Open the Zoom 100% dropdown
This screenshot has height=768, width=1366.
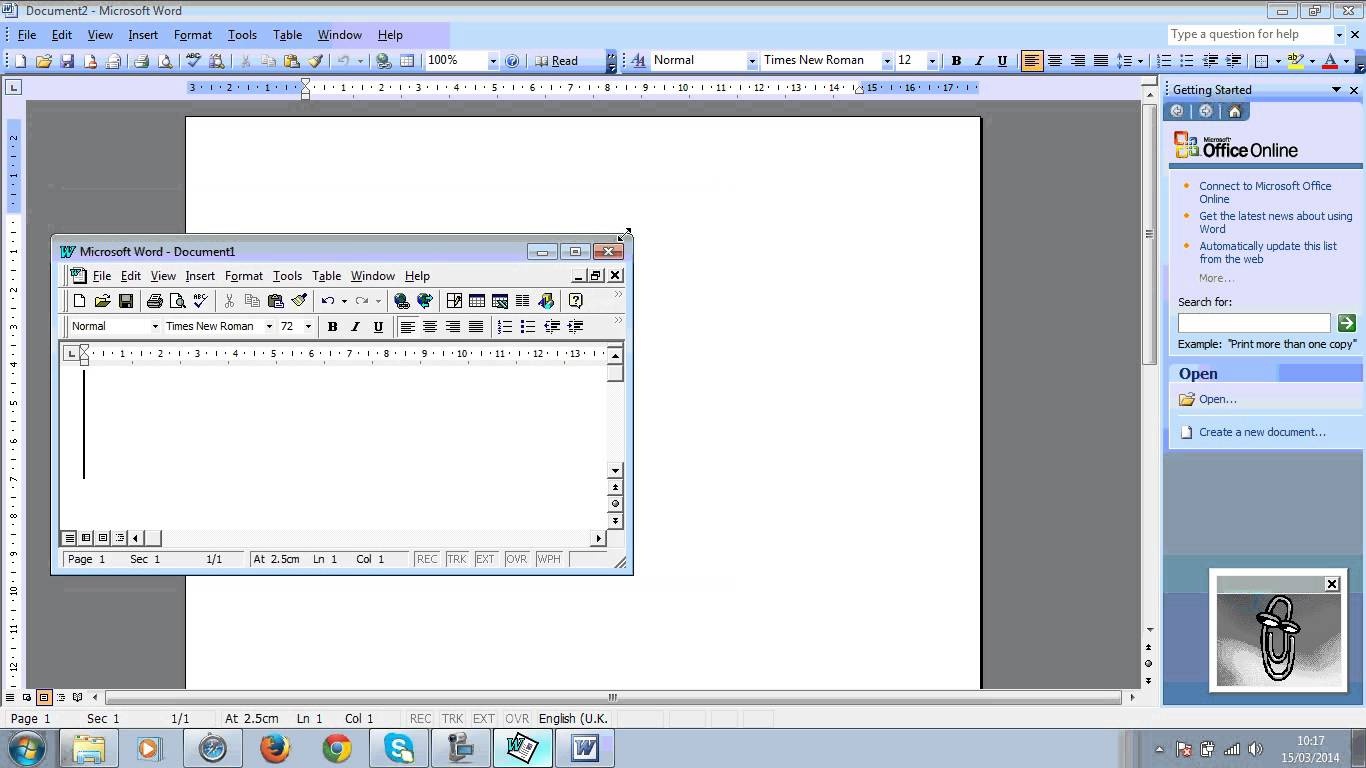(492, 61)
